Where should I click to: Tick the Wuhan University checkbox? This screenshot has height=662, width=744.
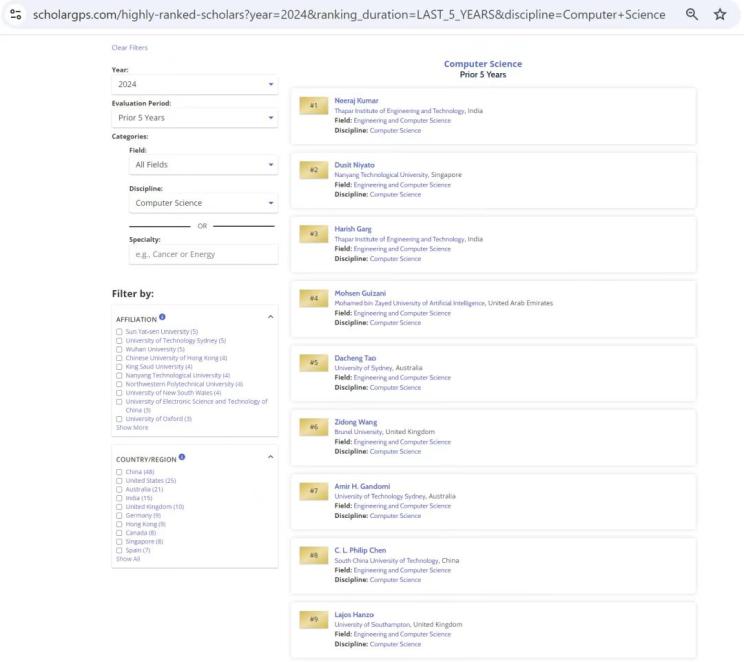(119, 349)
